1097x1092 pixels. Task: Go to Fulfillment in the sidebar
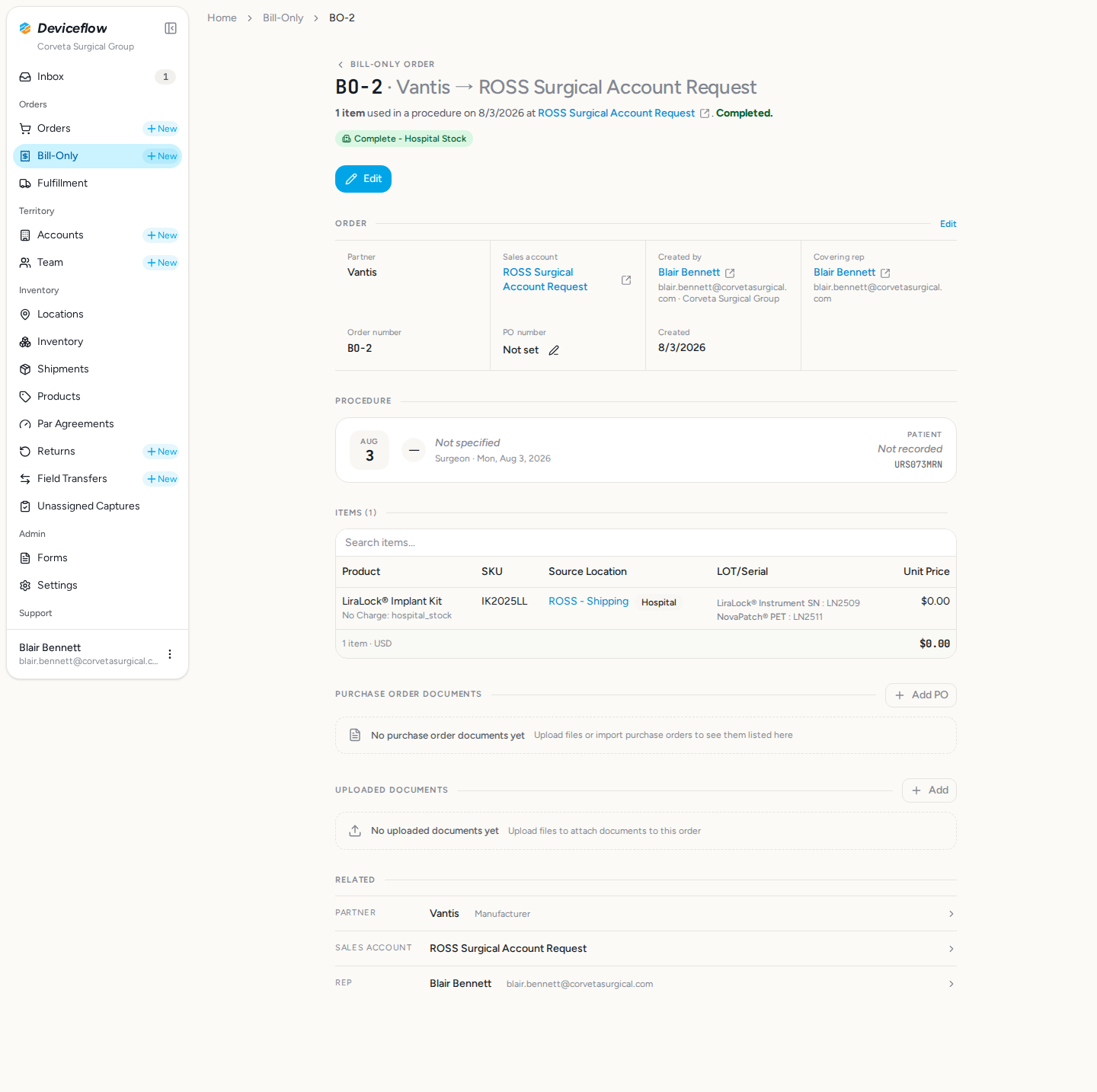click(98, 184)
